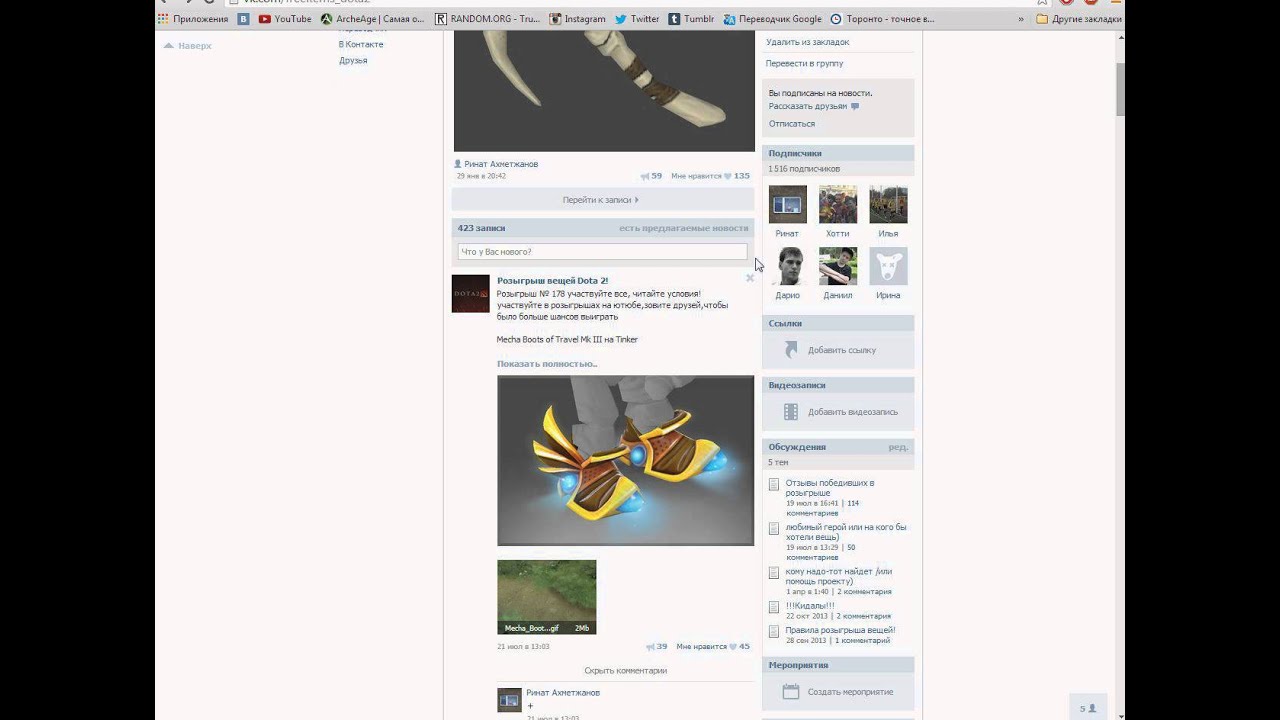Click Отписаться to unsubscribe
The image size is (1280, 720).
pyautogui.click(x=792, y=124)
